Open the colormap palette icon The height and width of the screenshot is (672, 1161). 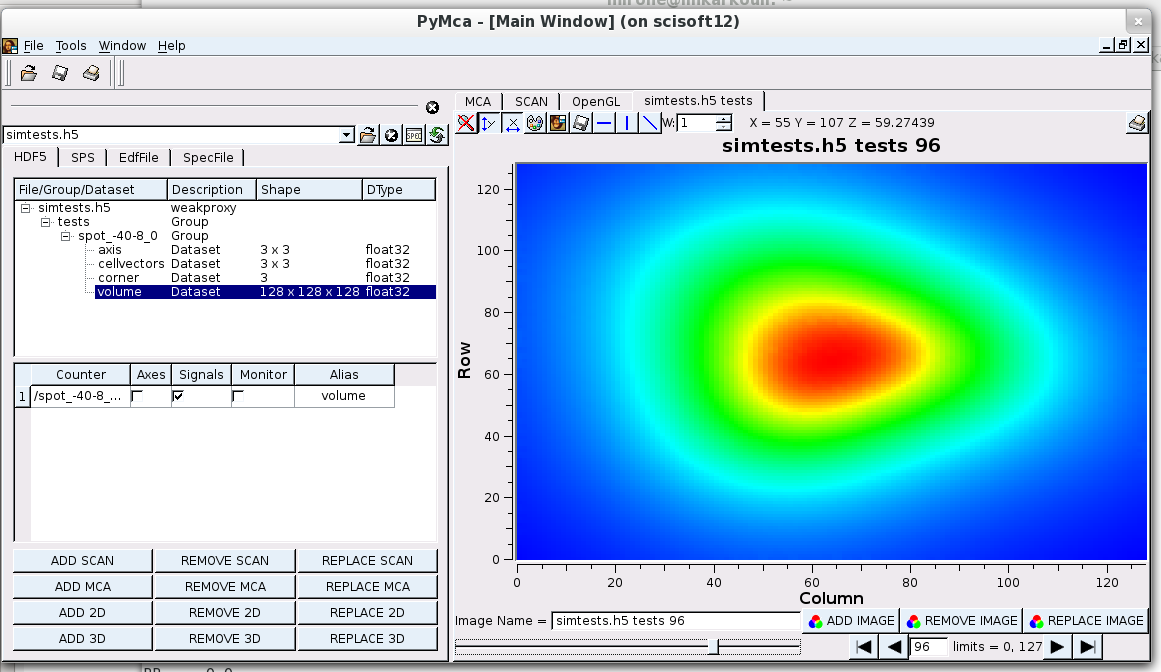point(535,123)
